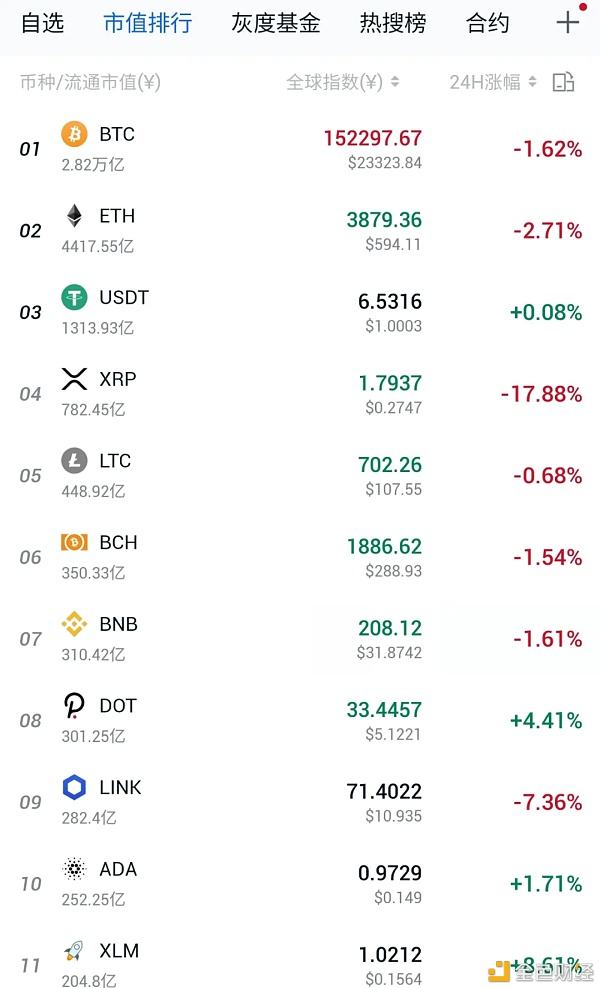Select the XRP logo icon
This screenshot has width=600, height=988.
pos(74,379)
